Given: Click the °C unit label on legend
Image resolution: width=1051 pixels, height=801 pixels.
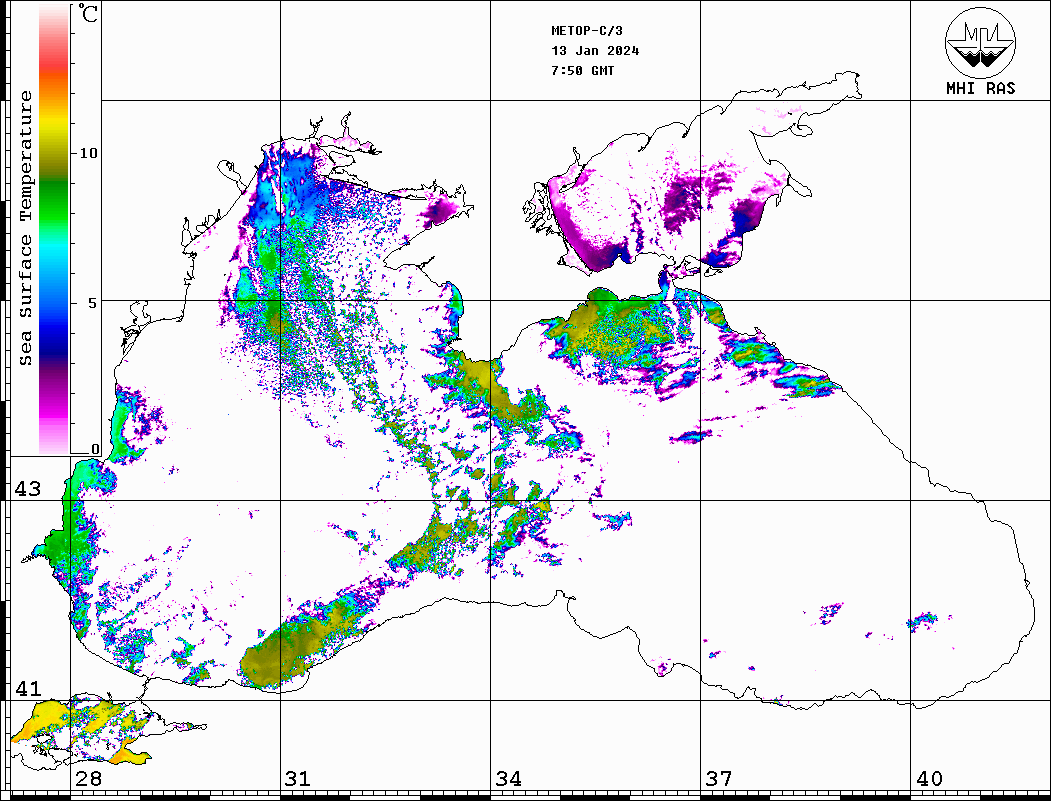Looking at the screenshot, I should [88, 13].
